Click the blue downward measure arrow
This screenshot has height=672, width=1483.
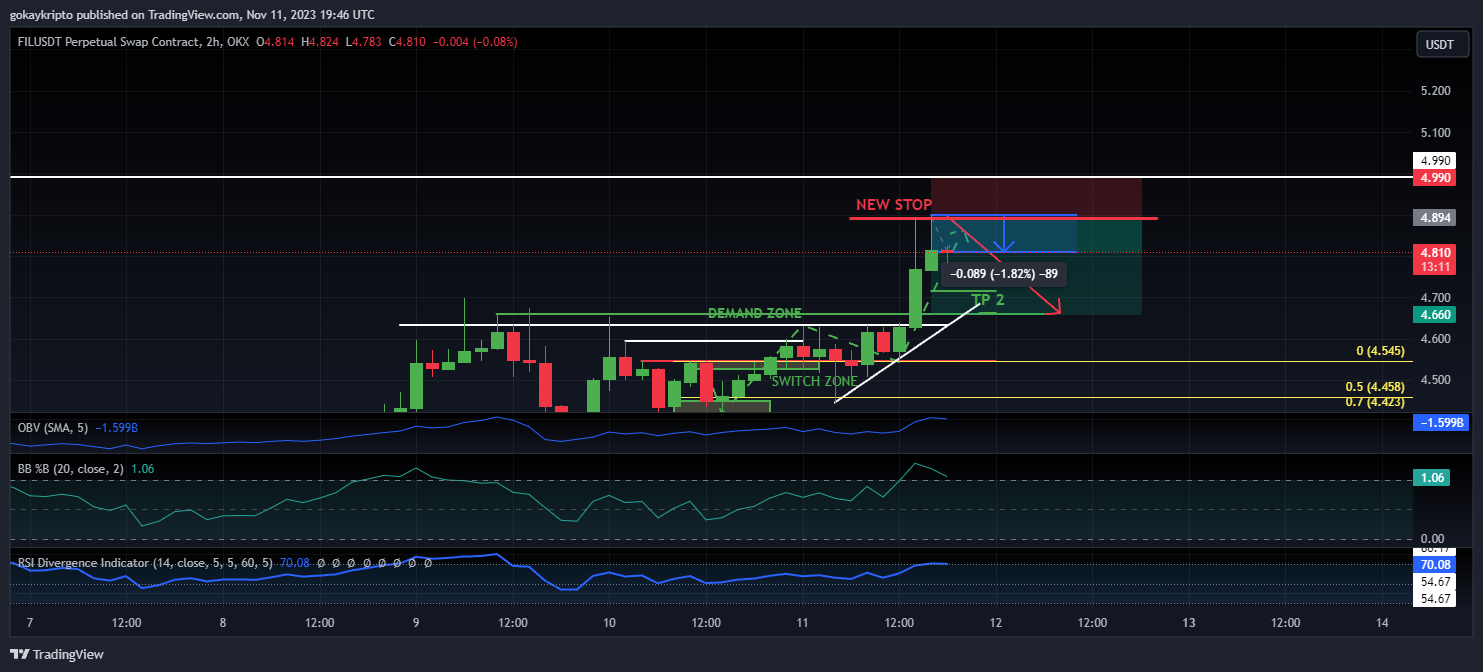[1004, 234]
